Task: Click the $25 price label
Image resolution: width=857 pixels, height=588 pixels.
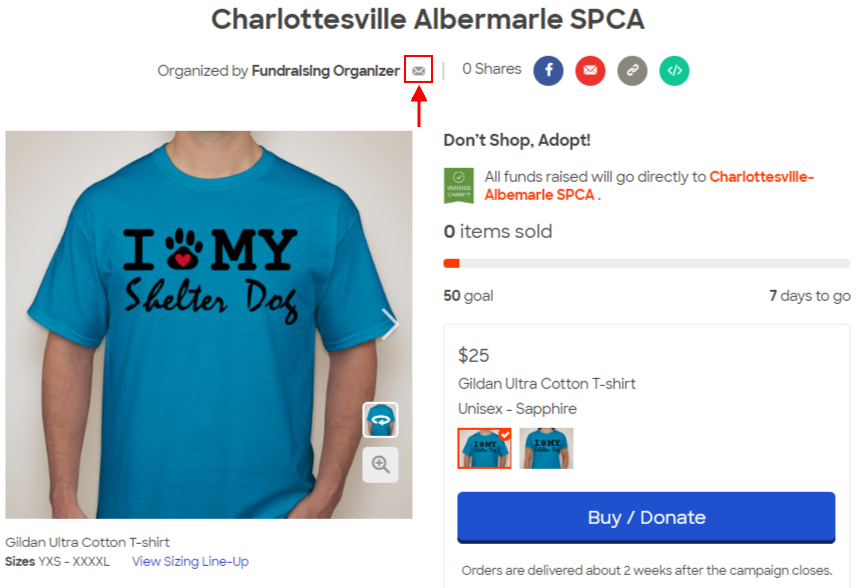Action: point(473,356)
